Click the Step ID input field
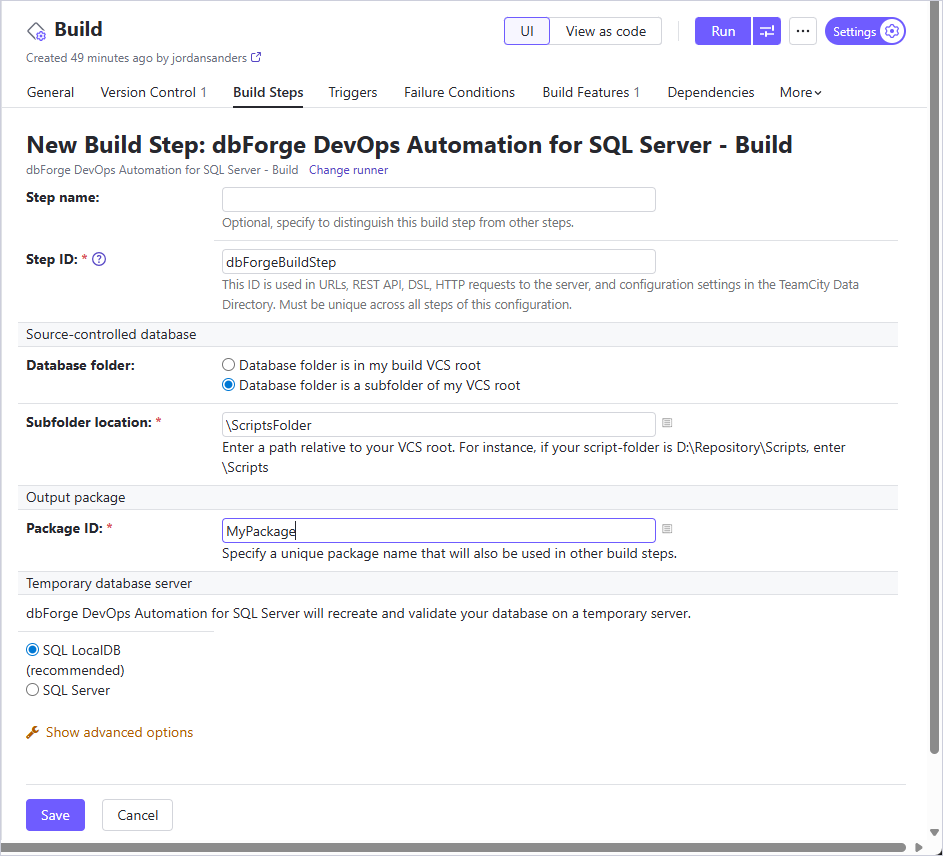This screenshot has height=856, width=943. pos(438,262)
